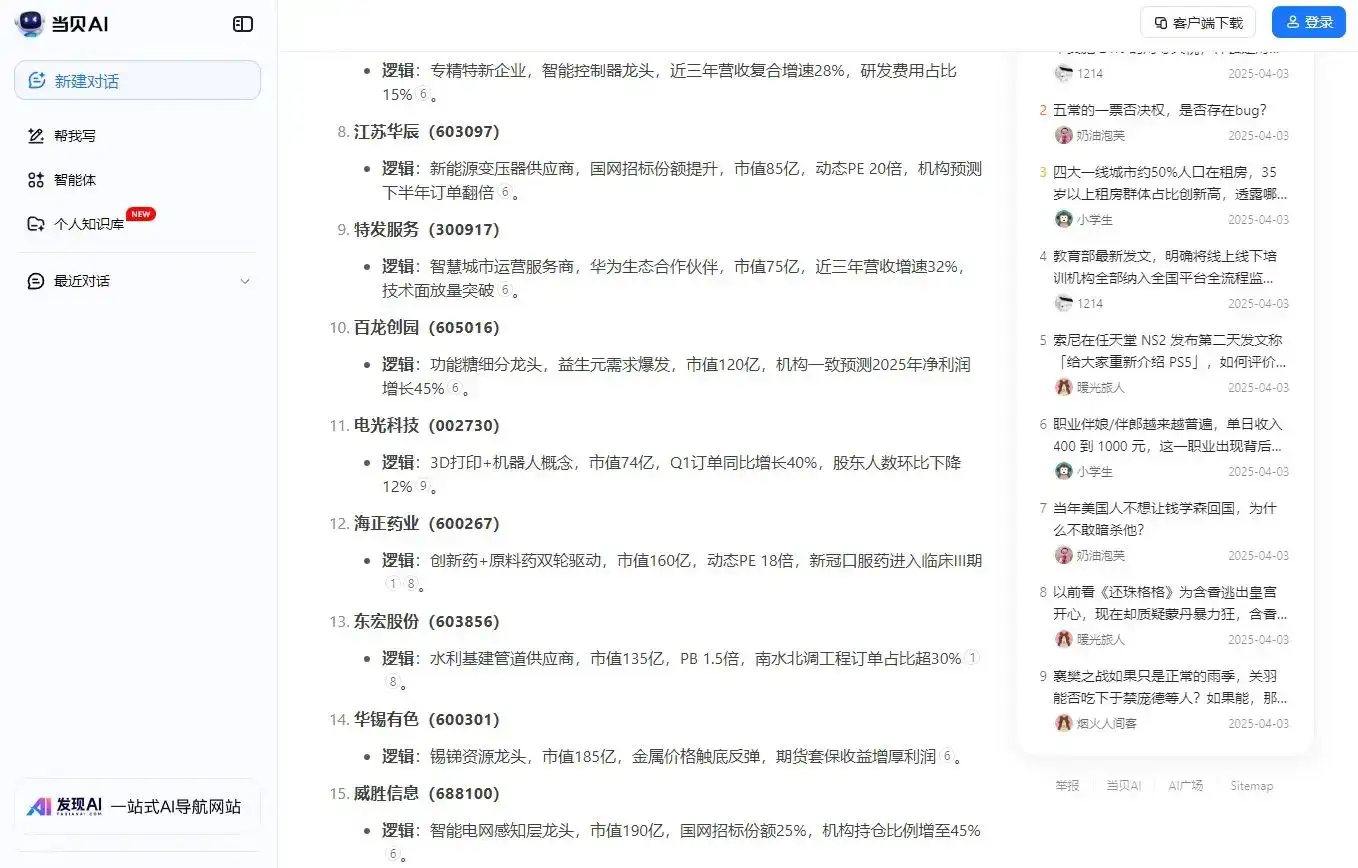
Task: Click the NEW badge on 个人知识库
Action: click(140, 213)
